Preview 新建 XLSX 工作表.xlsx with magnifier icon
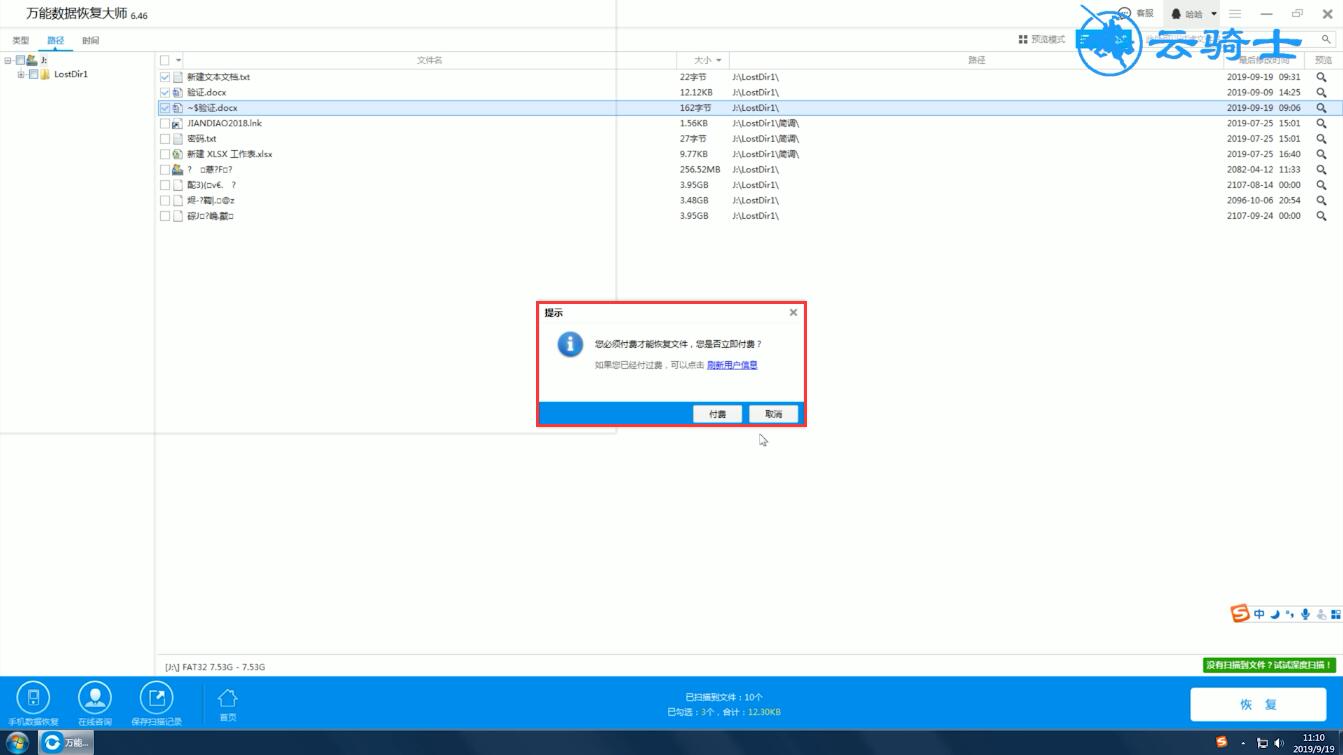Viewport: 1343px width, 755px height. click(1321, 154)
